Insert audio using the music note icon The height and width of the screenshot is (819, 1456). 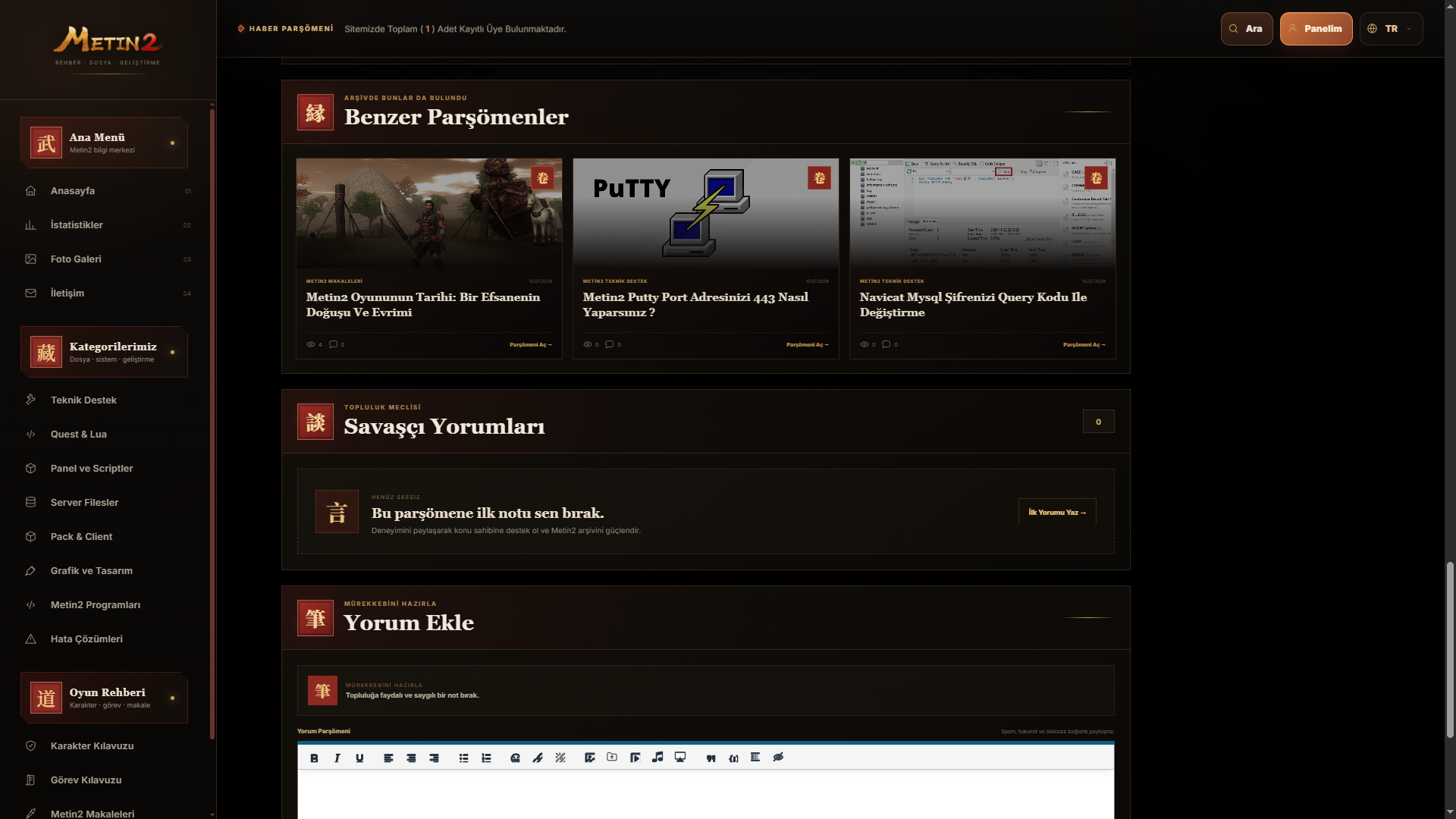[x=657, y=757]
